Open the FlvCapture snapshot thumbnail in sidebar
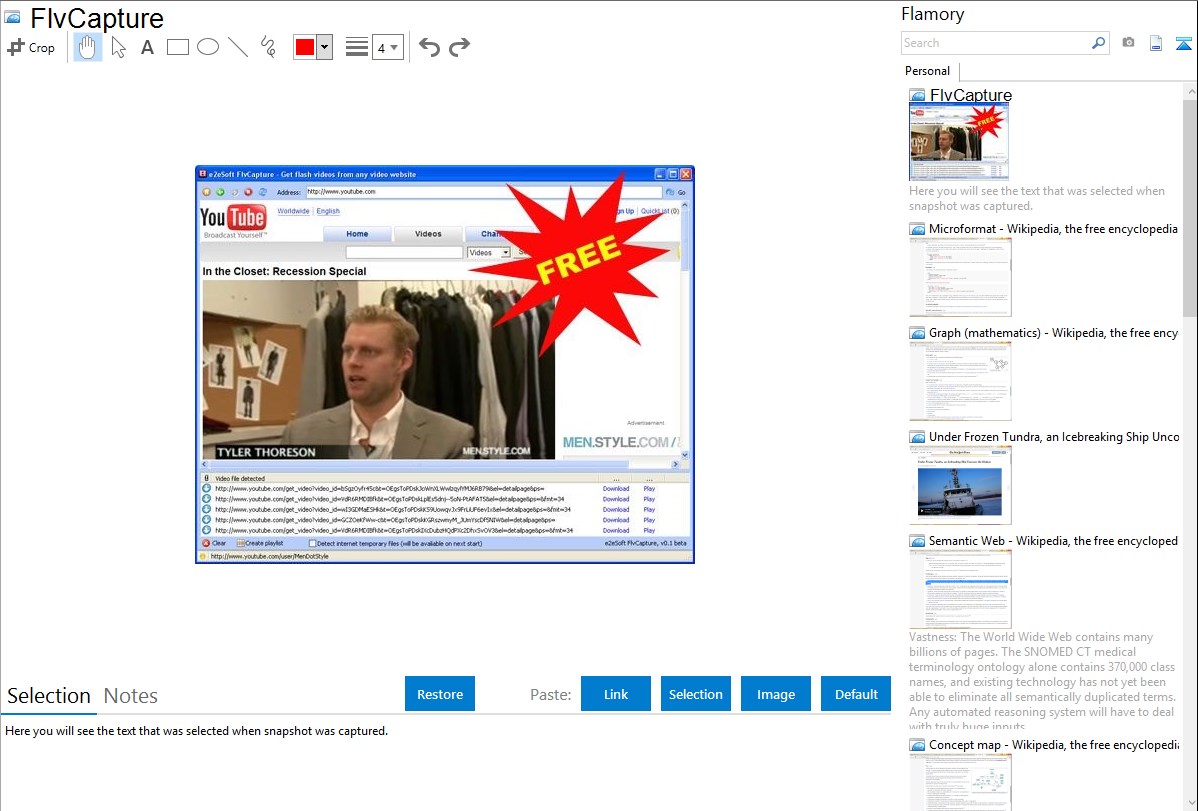The image size is (1198, 811). [959, 142]
